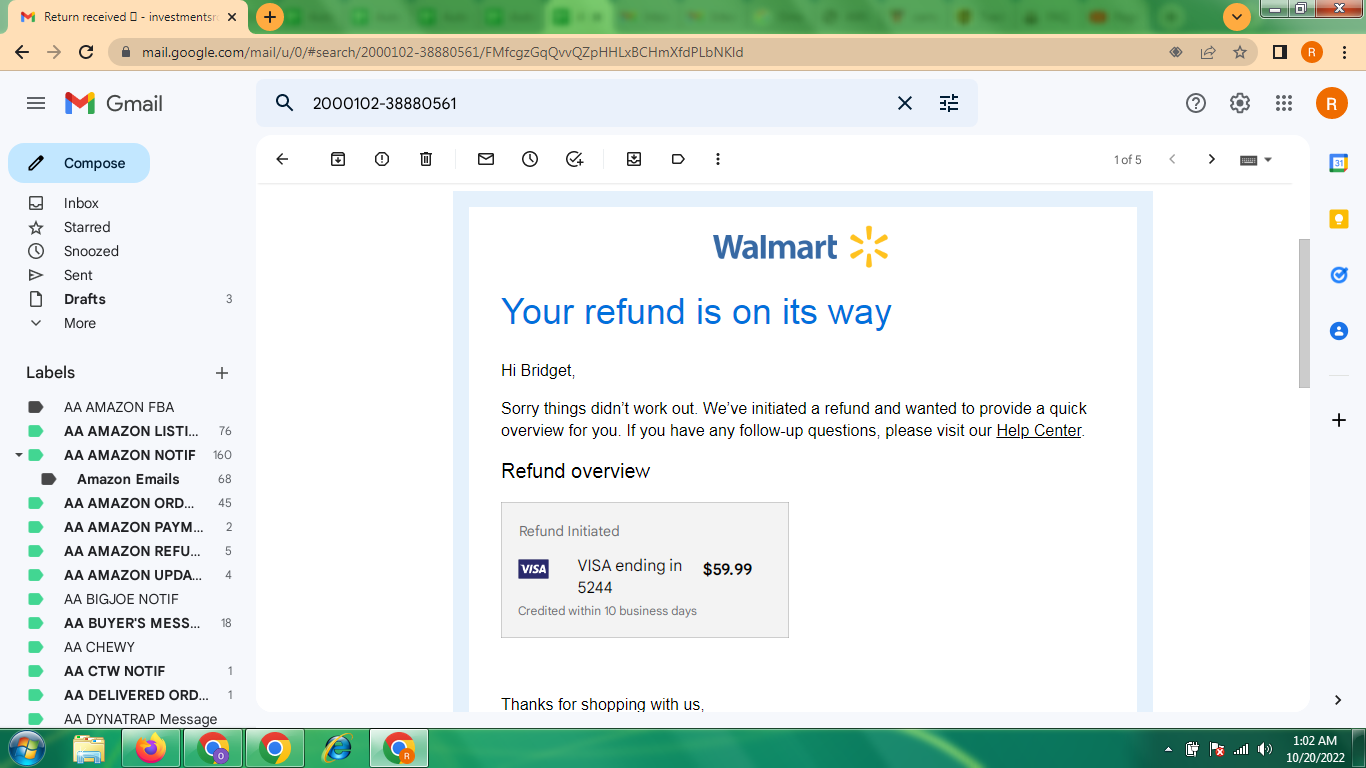Create a new label plus icon
Image resolution: width=1366 pixels, height=768 pixels.
(x=222, y=373)
